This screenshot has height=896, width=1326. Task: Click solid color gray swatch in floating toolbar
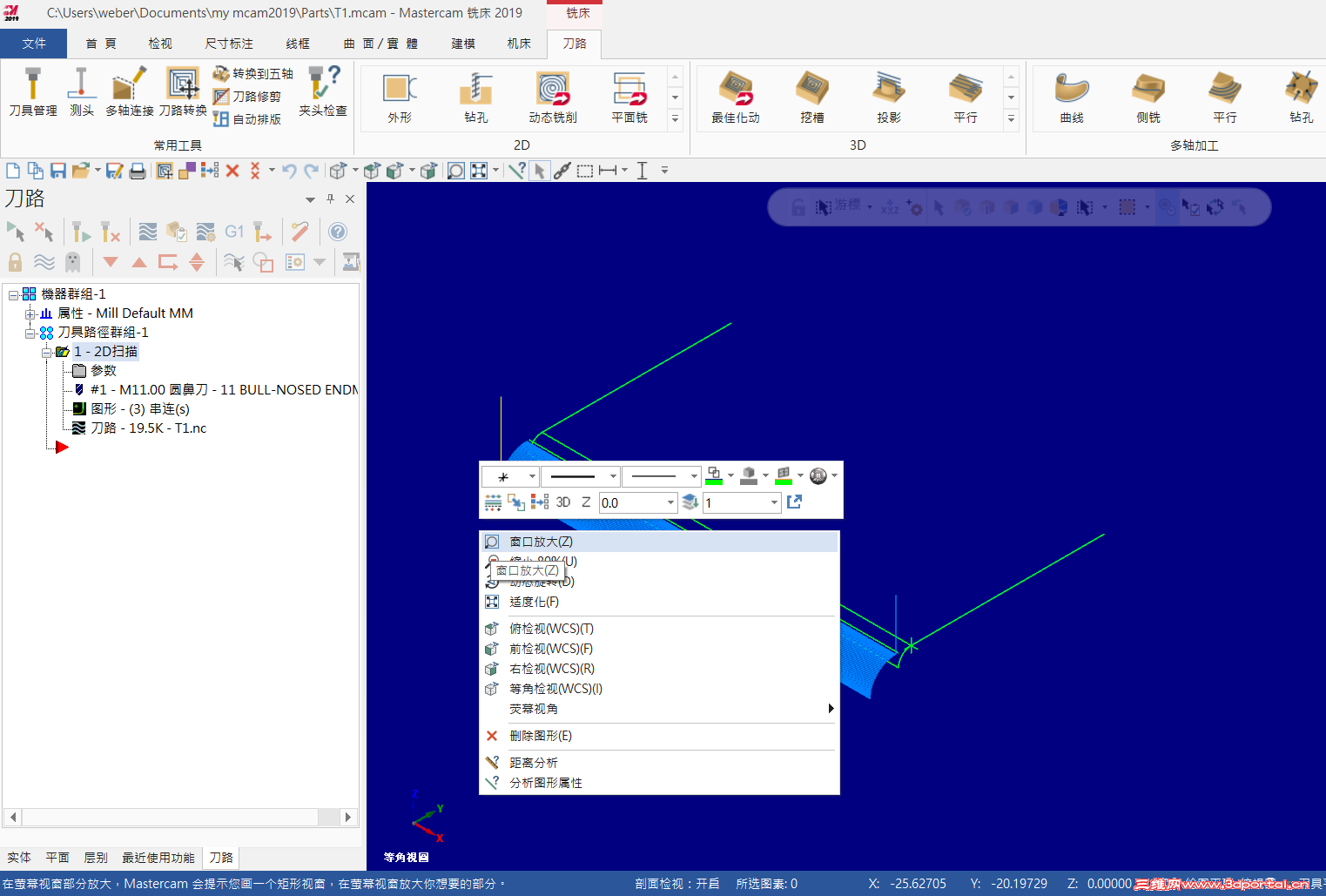[749, 476]
